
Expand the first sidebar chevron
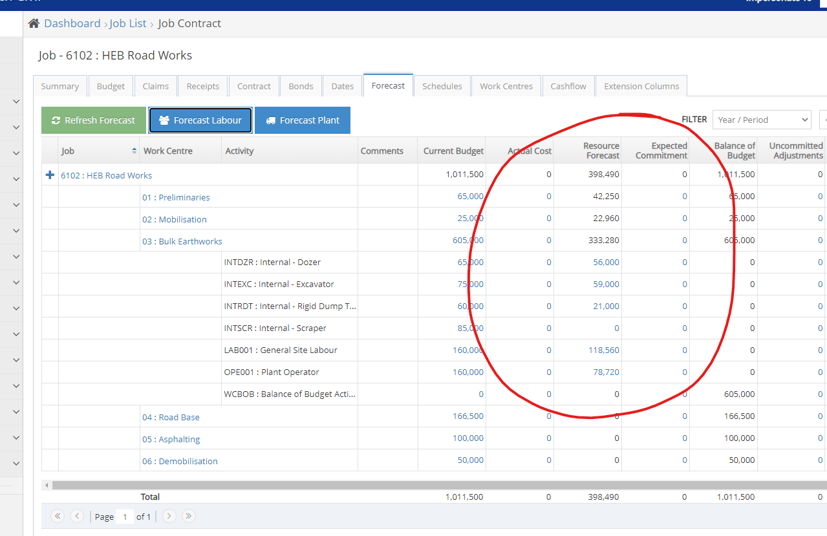point(16,101)
